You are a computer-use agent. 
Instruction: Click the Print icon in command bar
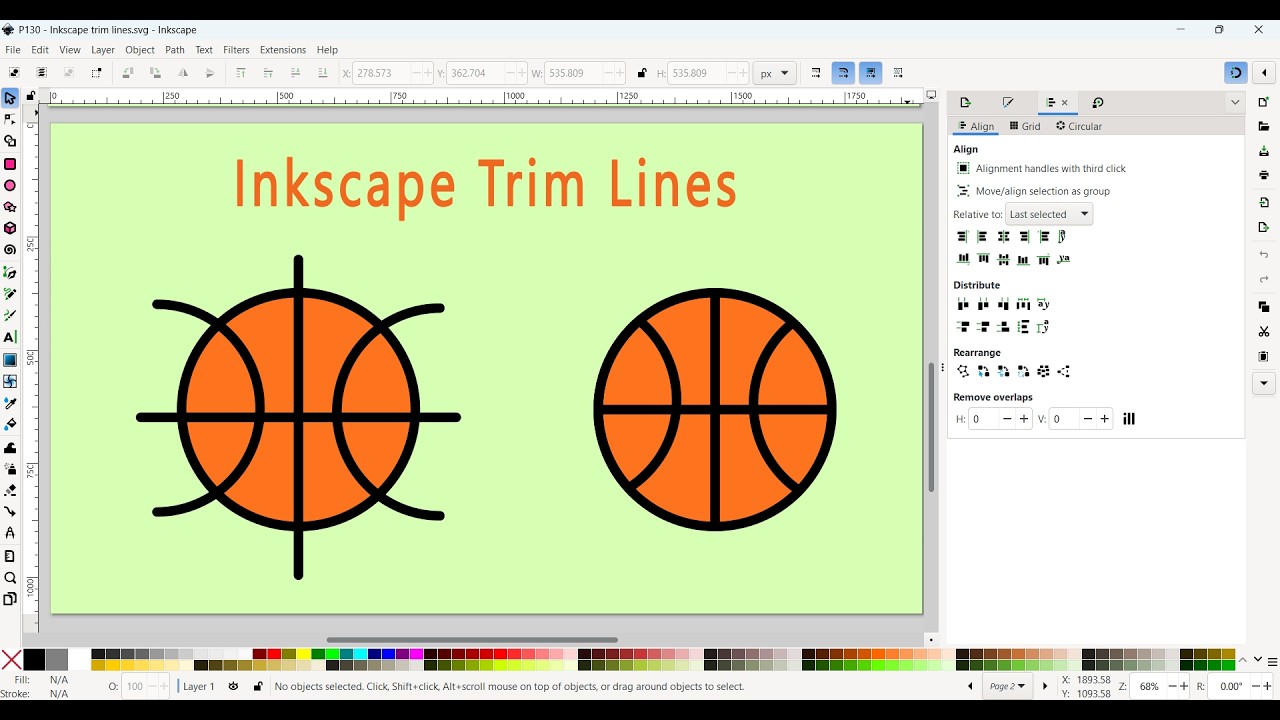point(1264,175)
